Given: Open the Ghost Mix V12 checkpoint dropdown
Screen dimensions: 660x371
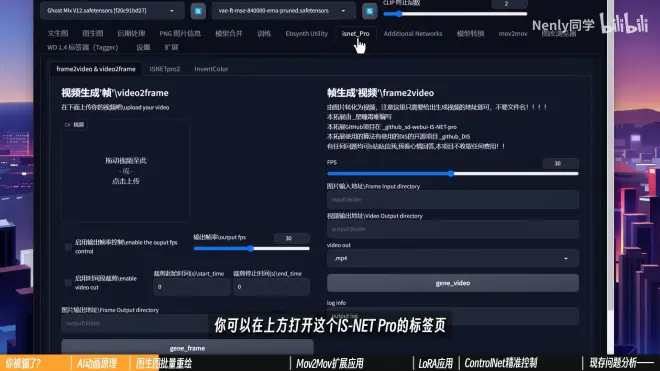Looking at the screenshot, I should (x=112, y=11).
